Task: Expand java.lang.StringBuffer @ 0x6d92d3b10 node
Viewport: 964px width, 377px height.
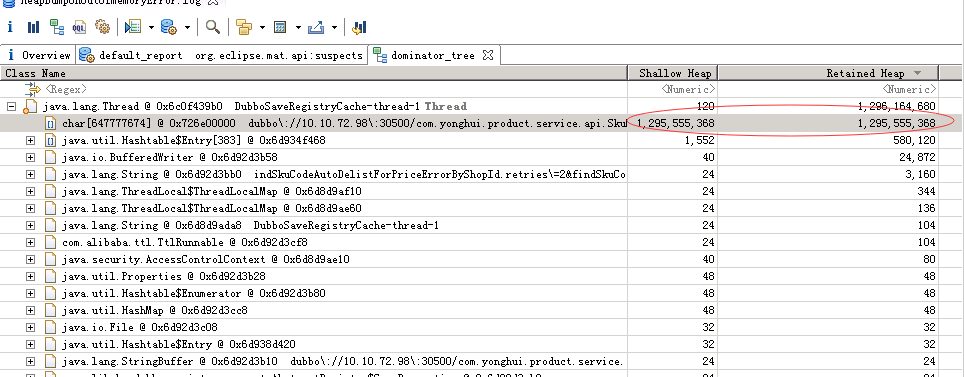Action: [30, 362]
